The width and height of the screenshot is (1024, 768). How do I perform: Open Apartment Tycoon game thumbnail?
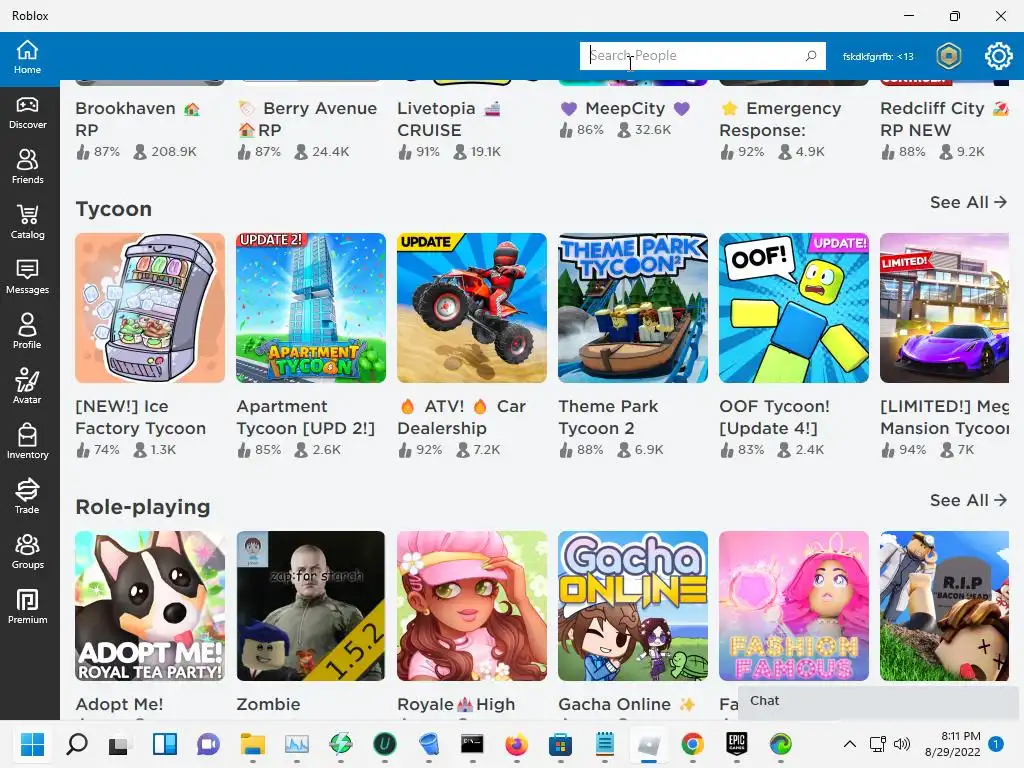(x=311, y=308)
